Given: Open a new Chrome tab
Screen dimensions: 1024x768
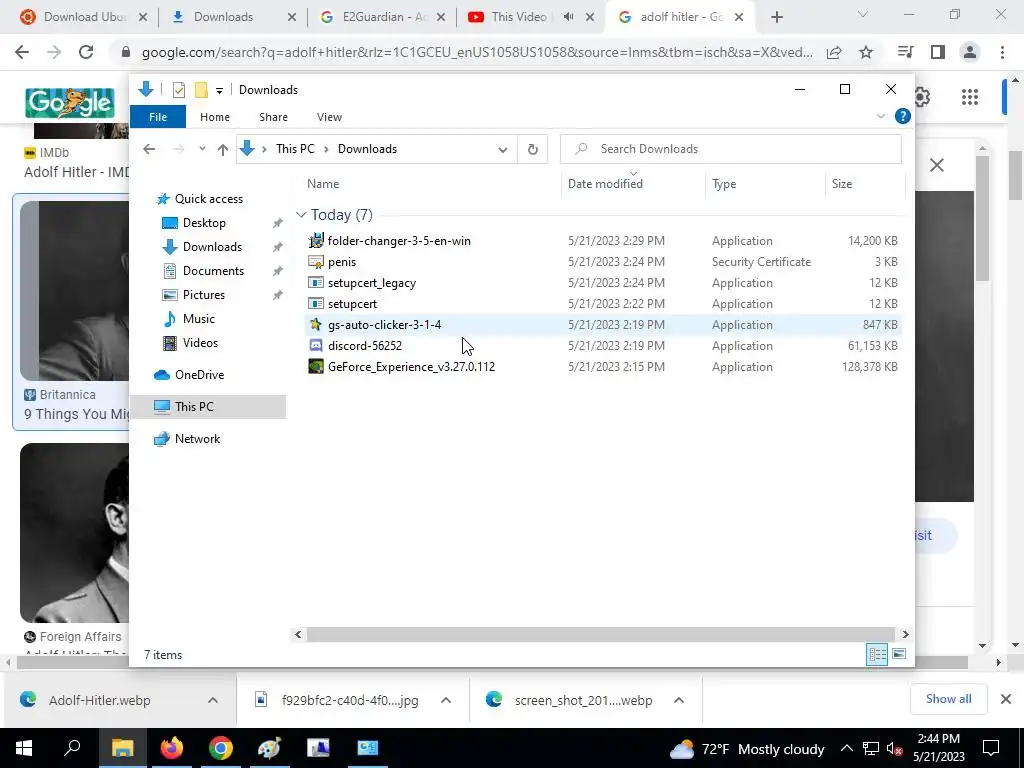Looking at the screenshot, I should tap(776, 17).
